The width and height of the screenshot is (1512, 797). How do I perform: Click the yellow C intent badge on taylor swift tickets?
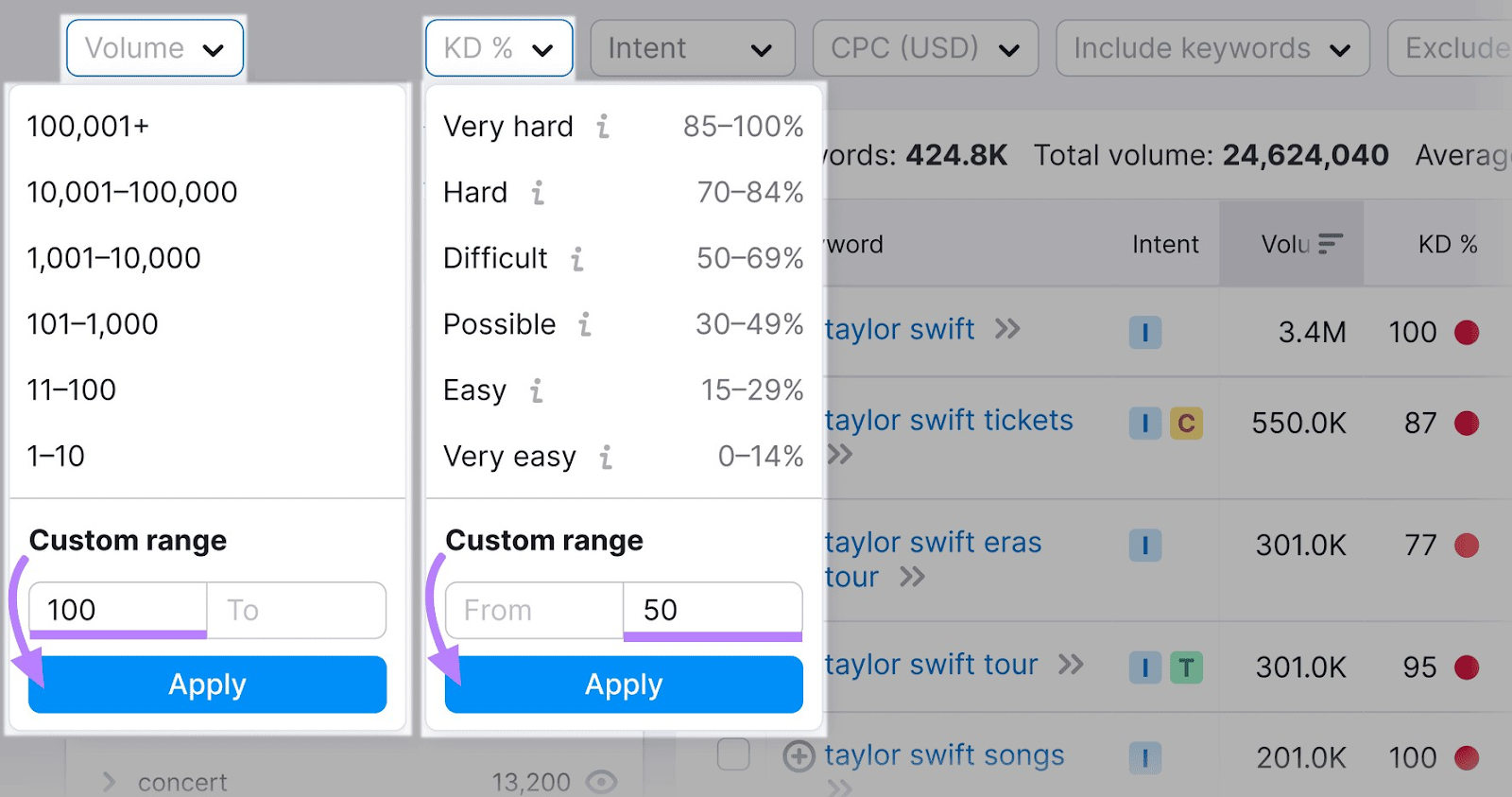click(1188, 424)
